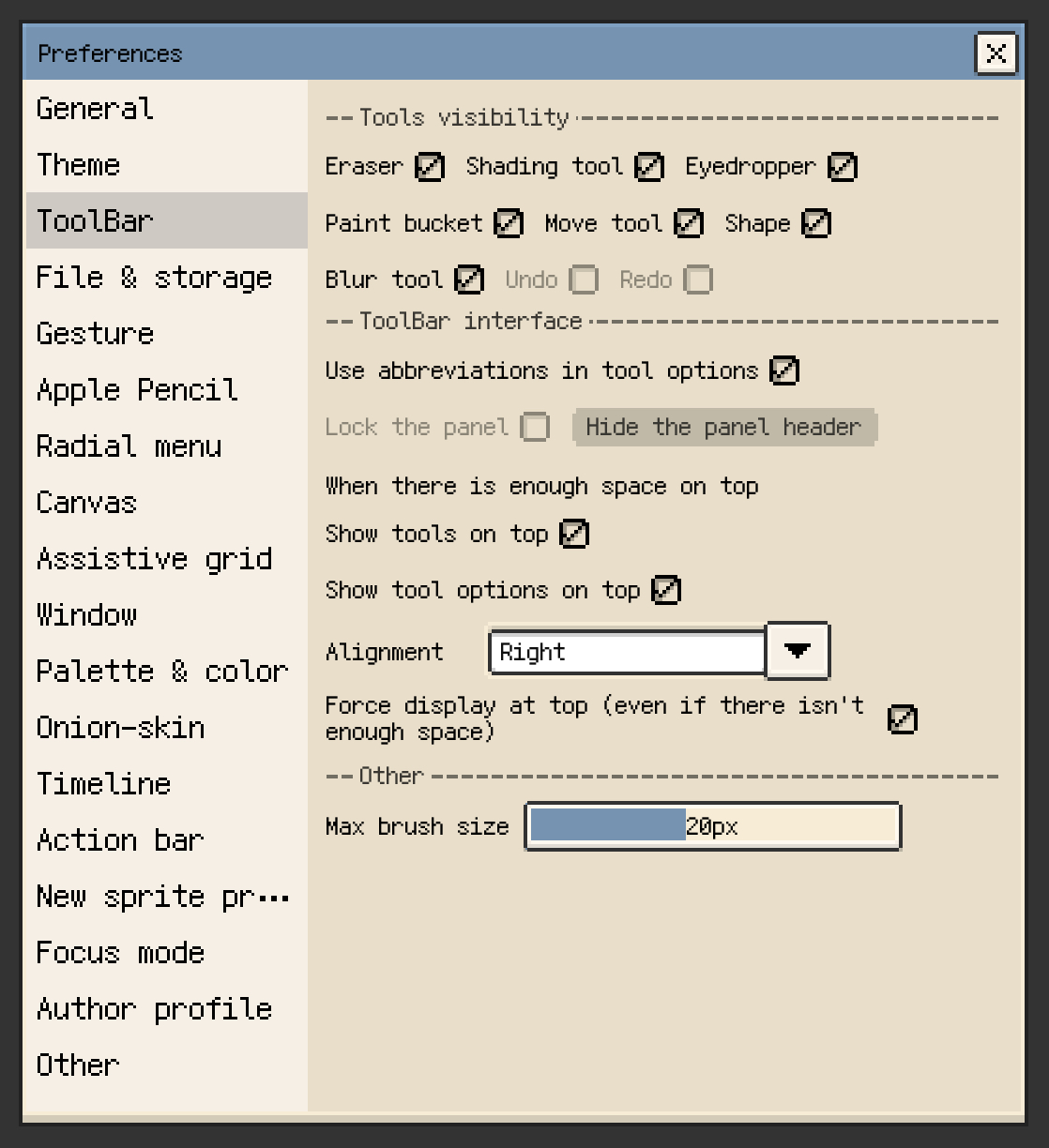Toggle the Blur tool checkbox

pyautogui.click(x=468, y=279)
